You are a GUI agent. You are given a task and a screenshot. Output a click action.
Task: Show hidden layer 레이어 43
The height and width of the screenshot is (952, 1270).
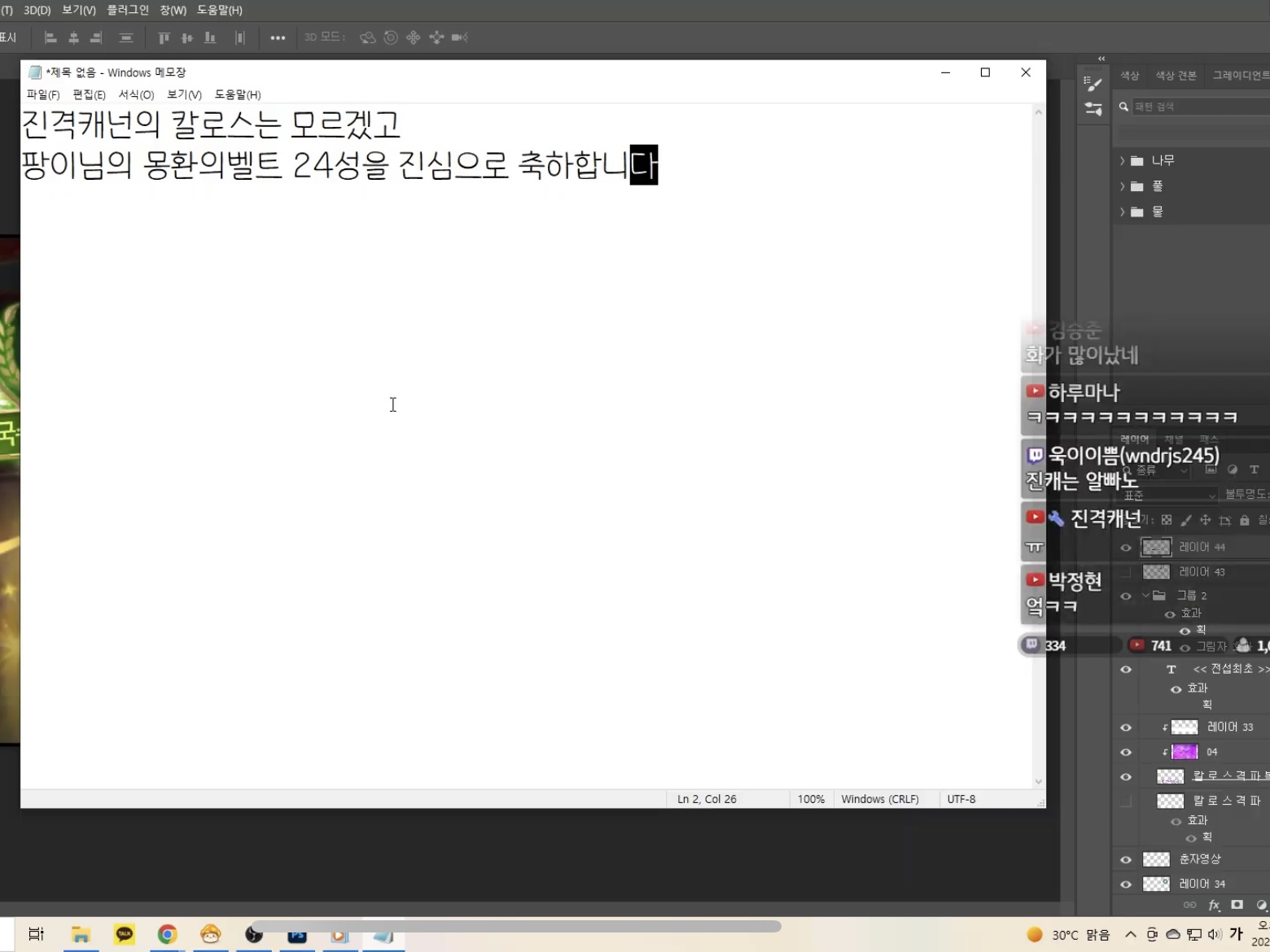[1126, 572]
